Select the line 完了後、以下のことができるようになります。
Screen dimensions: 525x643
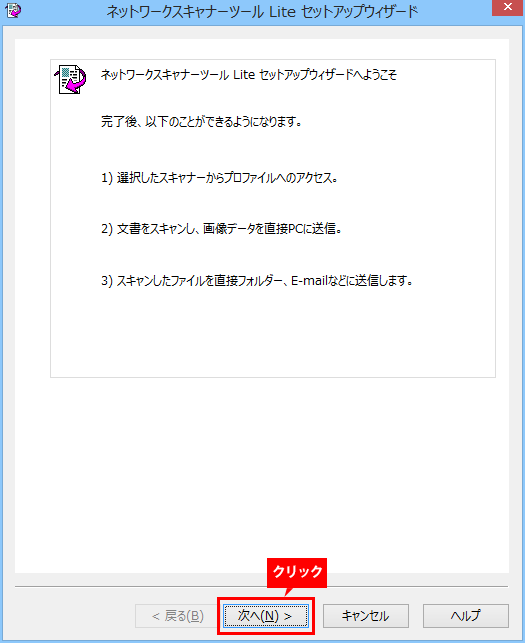[x=201, y=122]
